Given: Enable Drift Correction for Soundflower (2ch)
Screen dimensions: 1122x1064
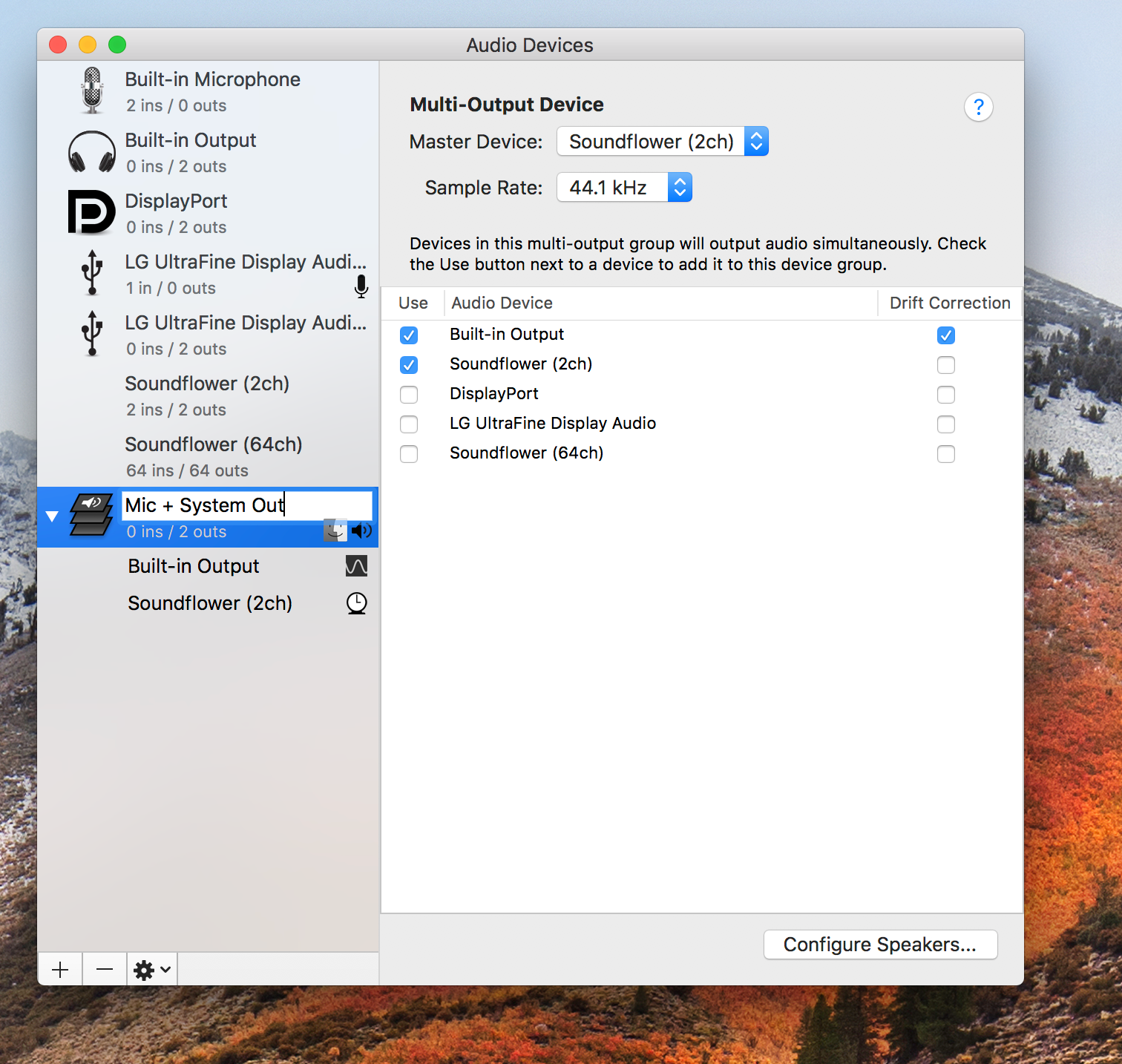Looking at the screenshot, I should click(946, 365).
